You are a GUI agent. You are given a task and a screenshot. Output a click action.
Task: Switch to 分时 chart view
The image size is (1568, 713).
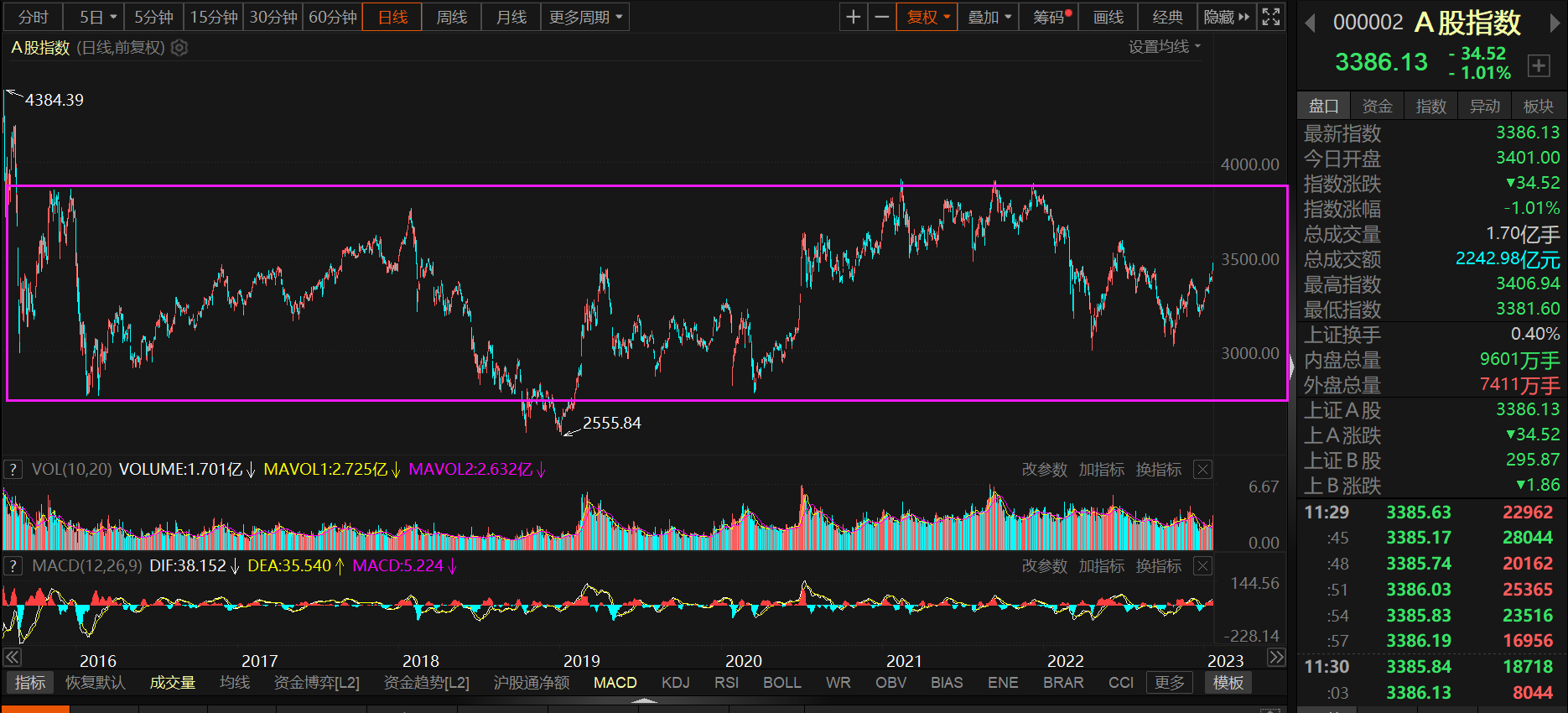[34, 17]
